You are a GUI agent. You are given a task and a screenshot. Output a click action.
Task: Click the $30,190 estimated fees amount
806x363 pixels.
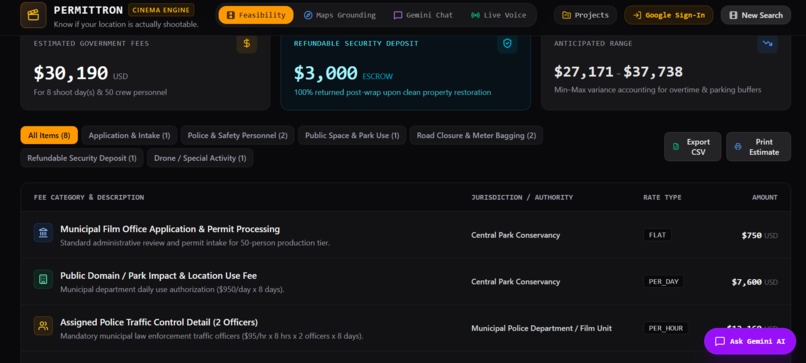pyautogui.click(x=71, y=73)
